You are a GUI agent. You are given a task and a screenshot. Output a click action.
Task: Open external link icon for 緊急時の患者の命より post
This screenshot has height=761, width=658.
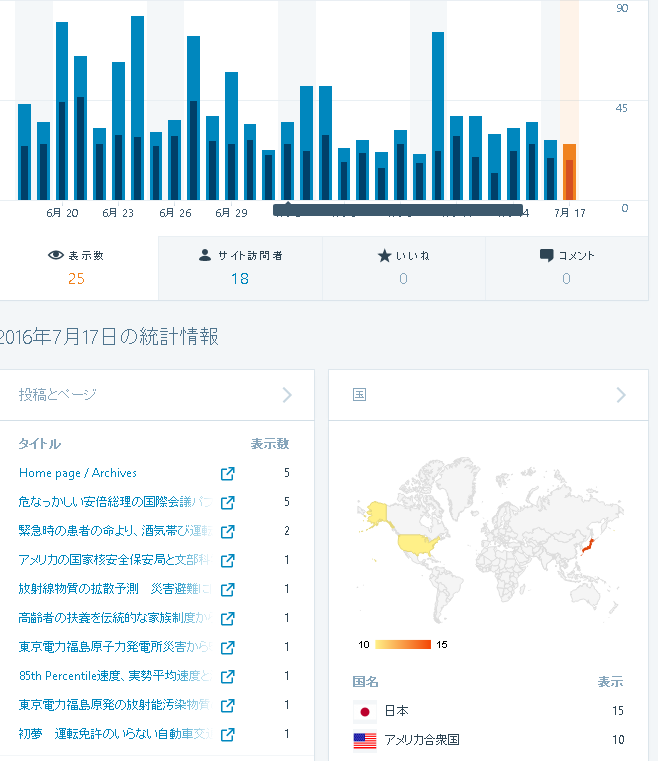[227, 531]
